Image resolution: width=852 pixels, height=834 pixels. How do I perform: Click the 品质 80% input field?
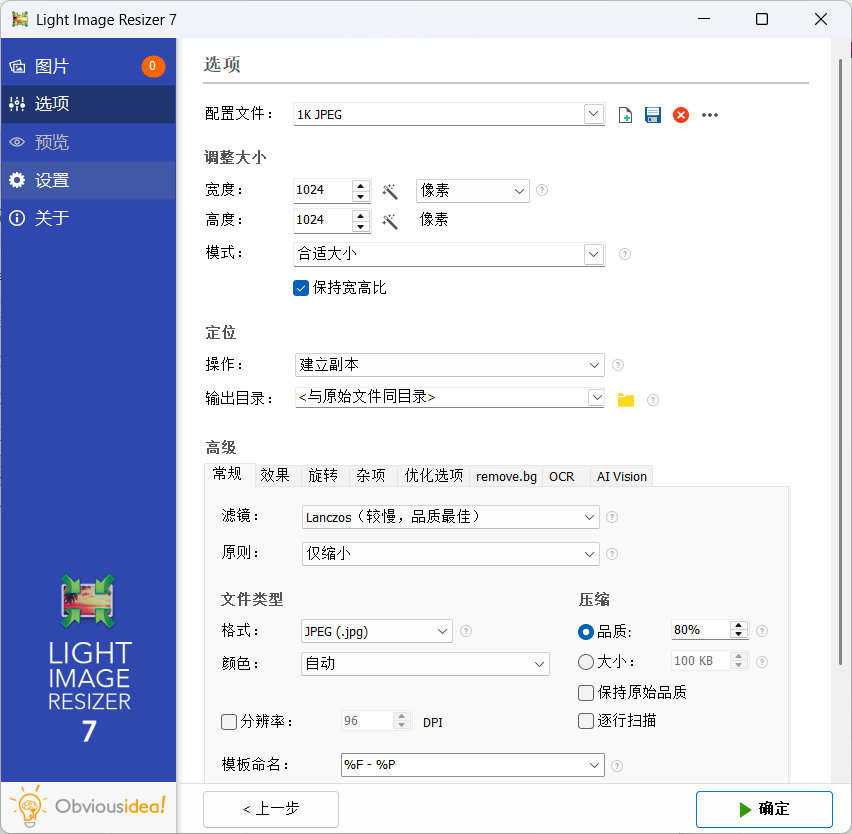coord(700,630)
